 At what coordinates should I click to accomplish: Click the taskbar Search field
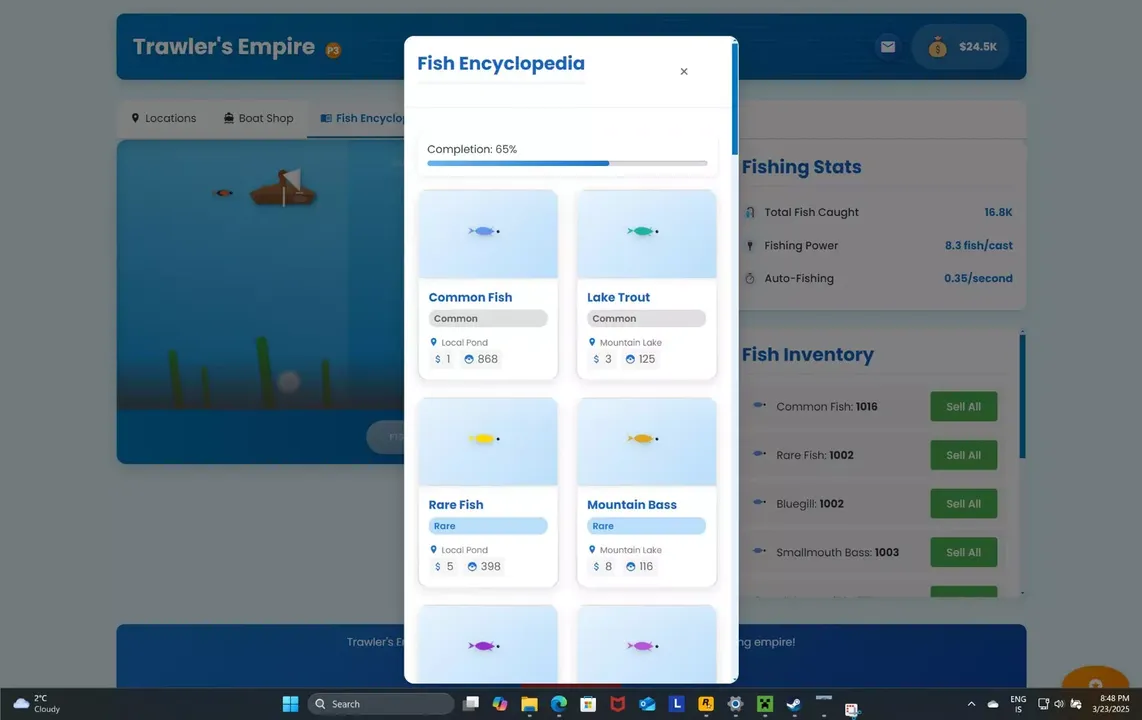coord(380,703)
